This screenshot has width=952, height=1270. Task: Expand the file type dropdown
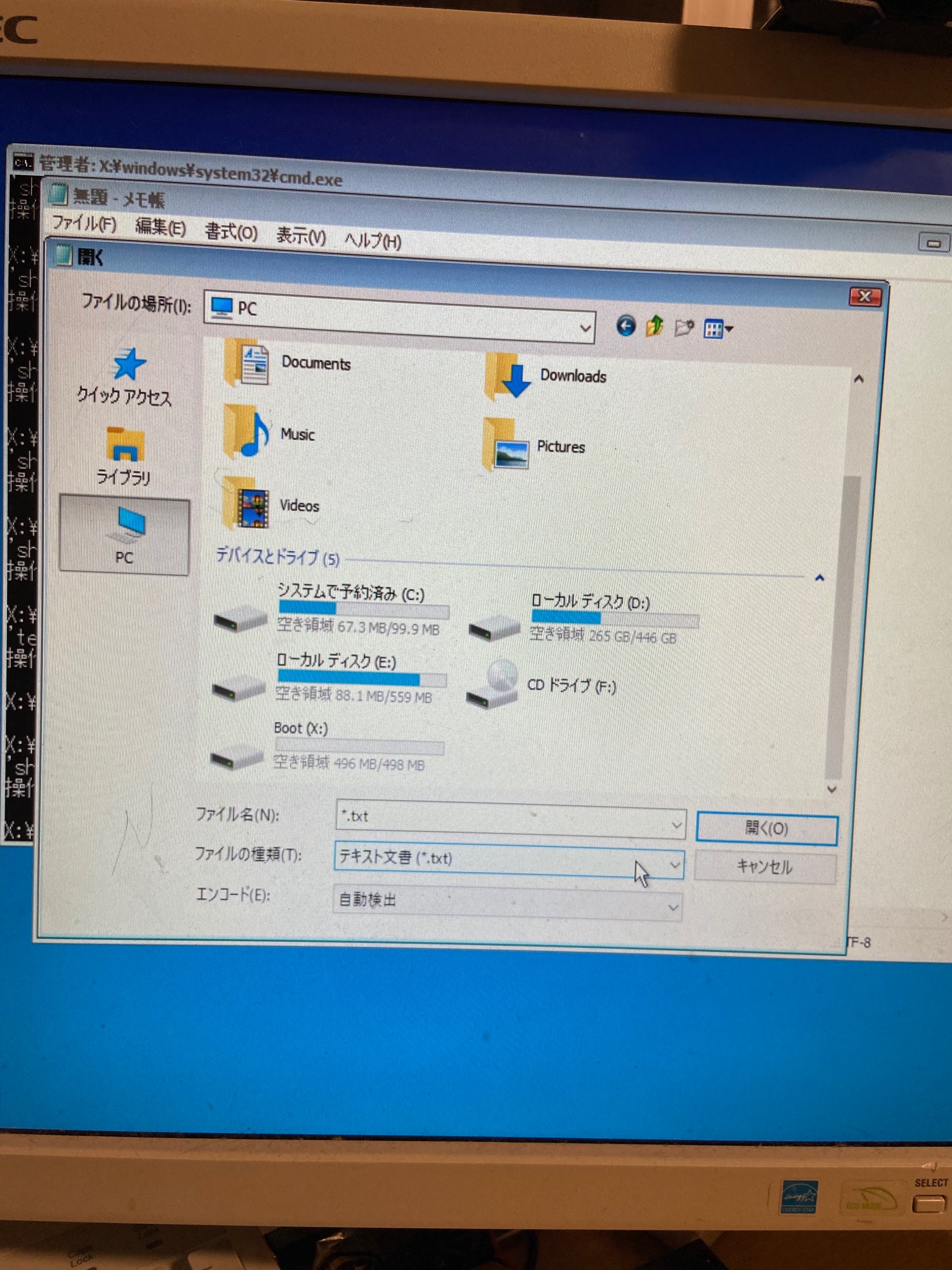pyautogui.click(x=674, y=864)
